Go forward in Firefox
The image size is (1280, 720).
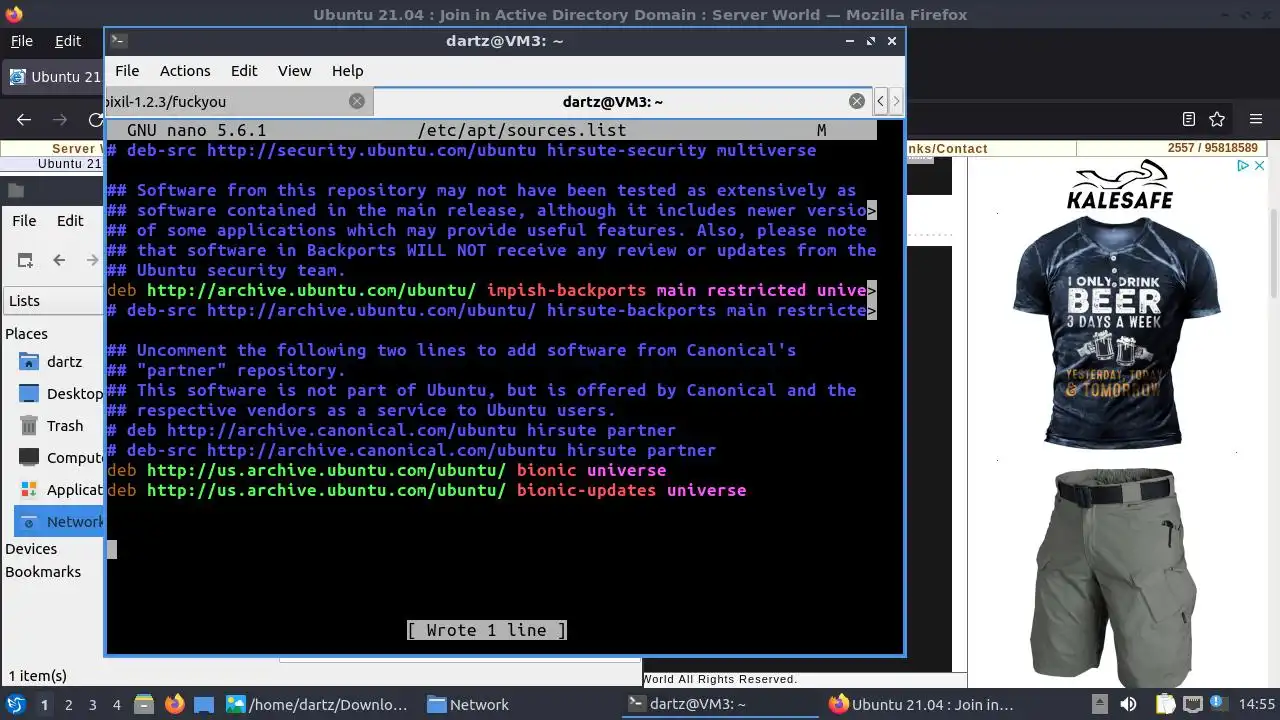coord(60,119)
